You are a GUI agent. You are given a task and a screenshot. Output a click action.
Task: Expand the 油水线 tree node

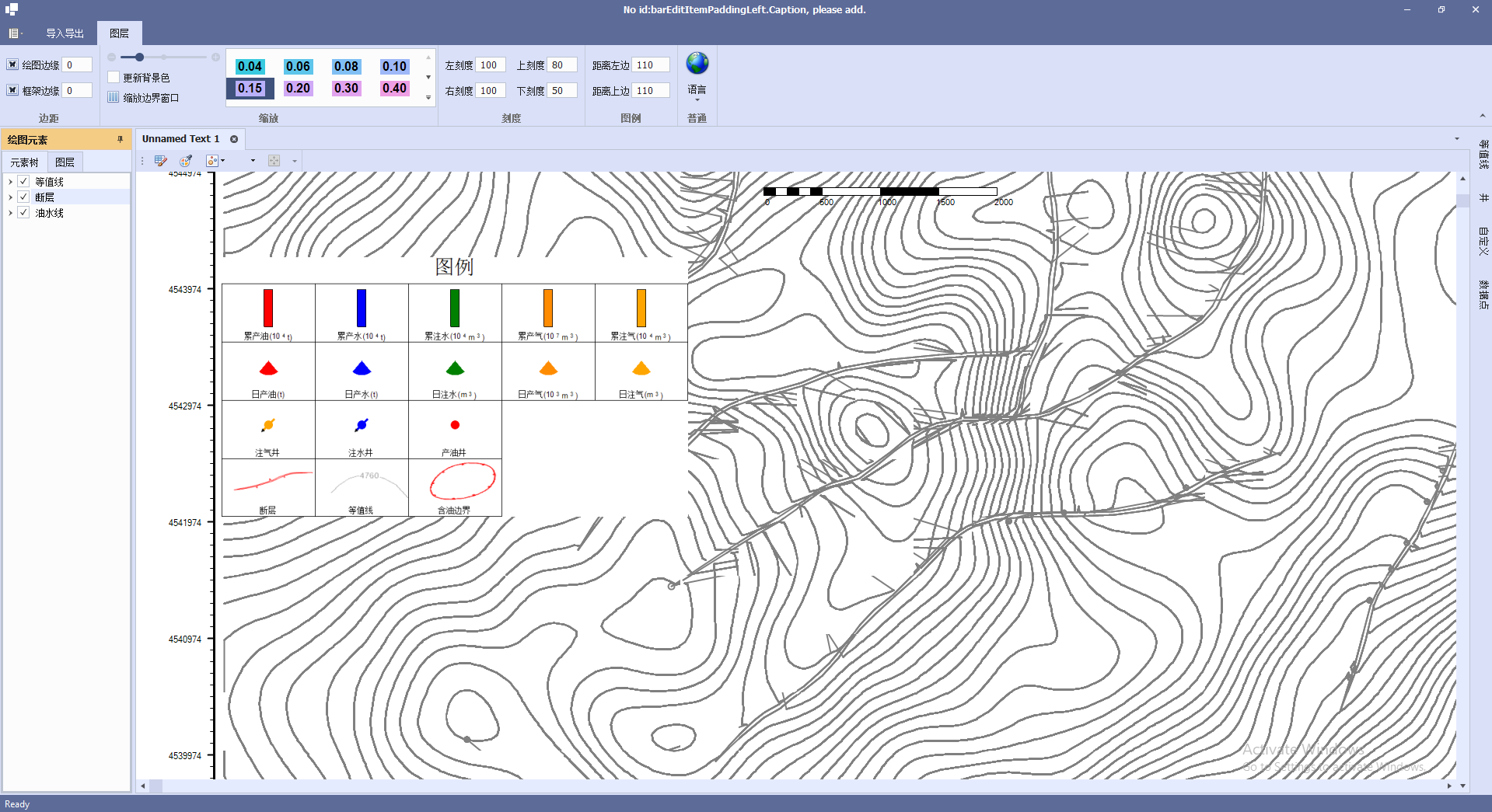[10, 212]
